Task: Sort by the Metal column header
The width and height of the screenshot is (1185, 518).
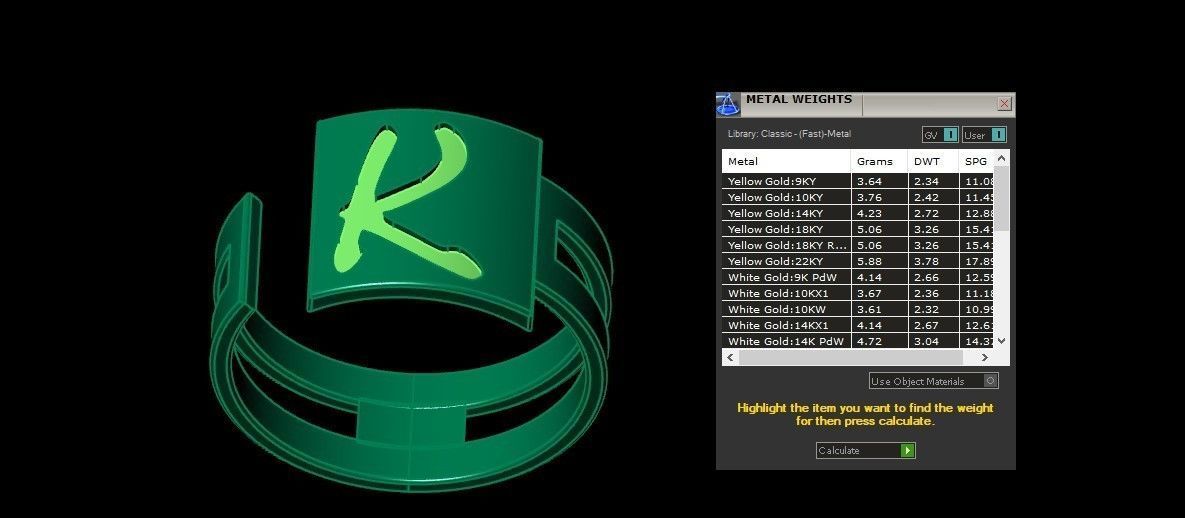Action: click(x=786, y=161)
